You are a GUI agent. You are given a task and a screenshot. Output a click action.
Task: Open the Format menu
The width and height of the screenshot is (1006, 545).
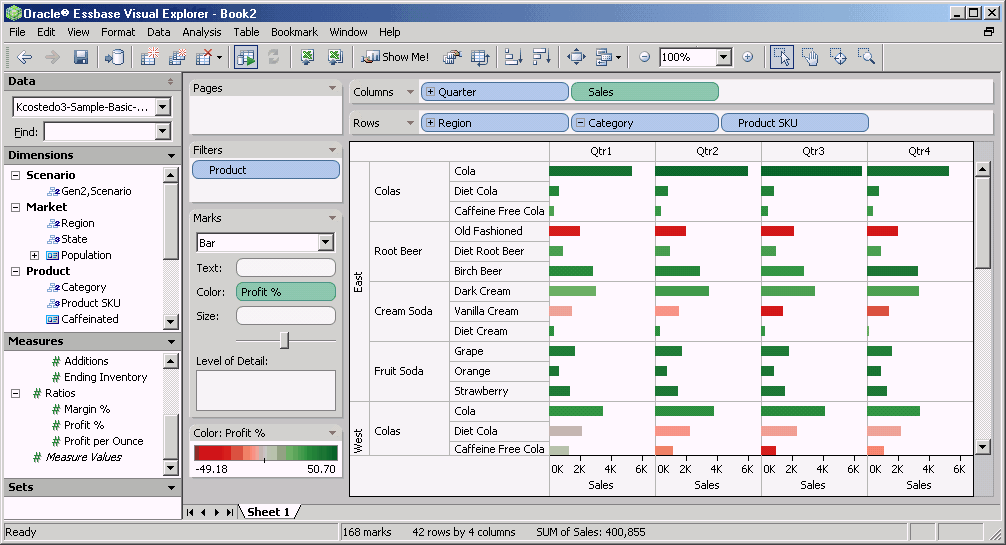tap(118, 32)
